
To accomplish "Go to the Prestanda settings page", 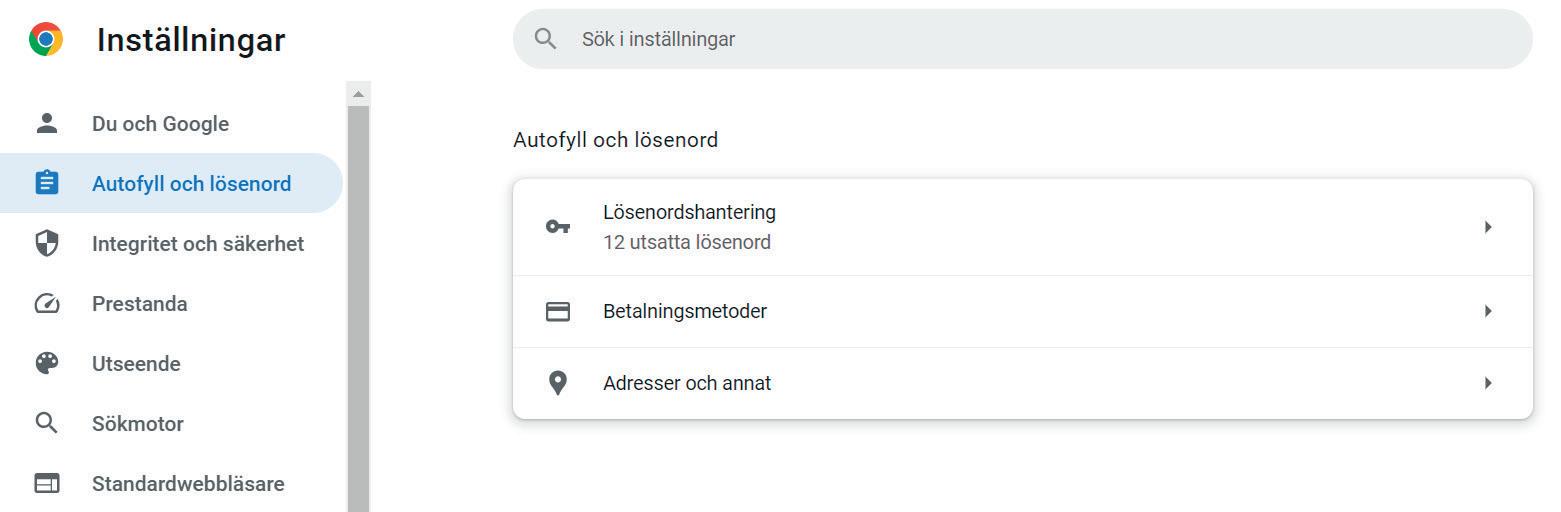I will [x=140, y=304].
